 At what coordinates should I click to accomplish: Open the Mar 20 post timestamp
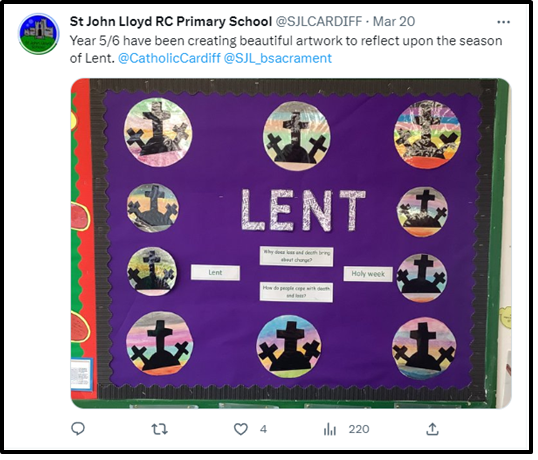coord(394,22)
